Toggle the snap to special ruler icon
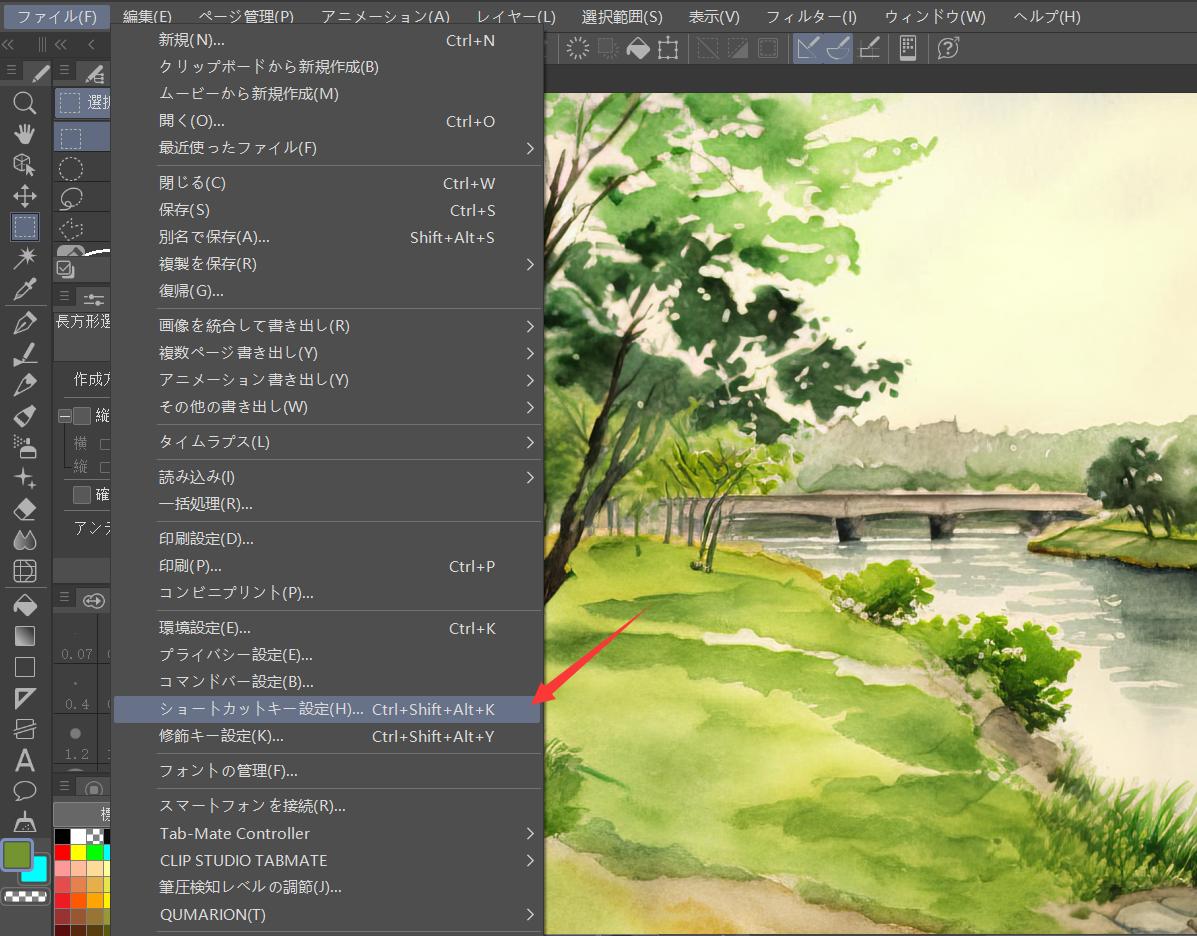This screenshot has height=936, width=1197. click(x=837, y=49)
